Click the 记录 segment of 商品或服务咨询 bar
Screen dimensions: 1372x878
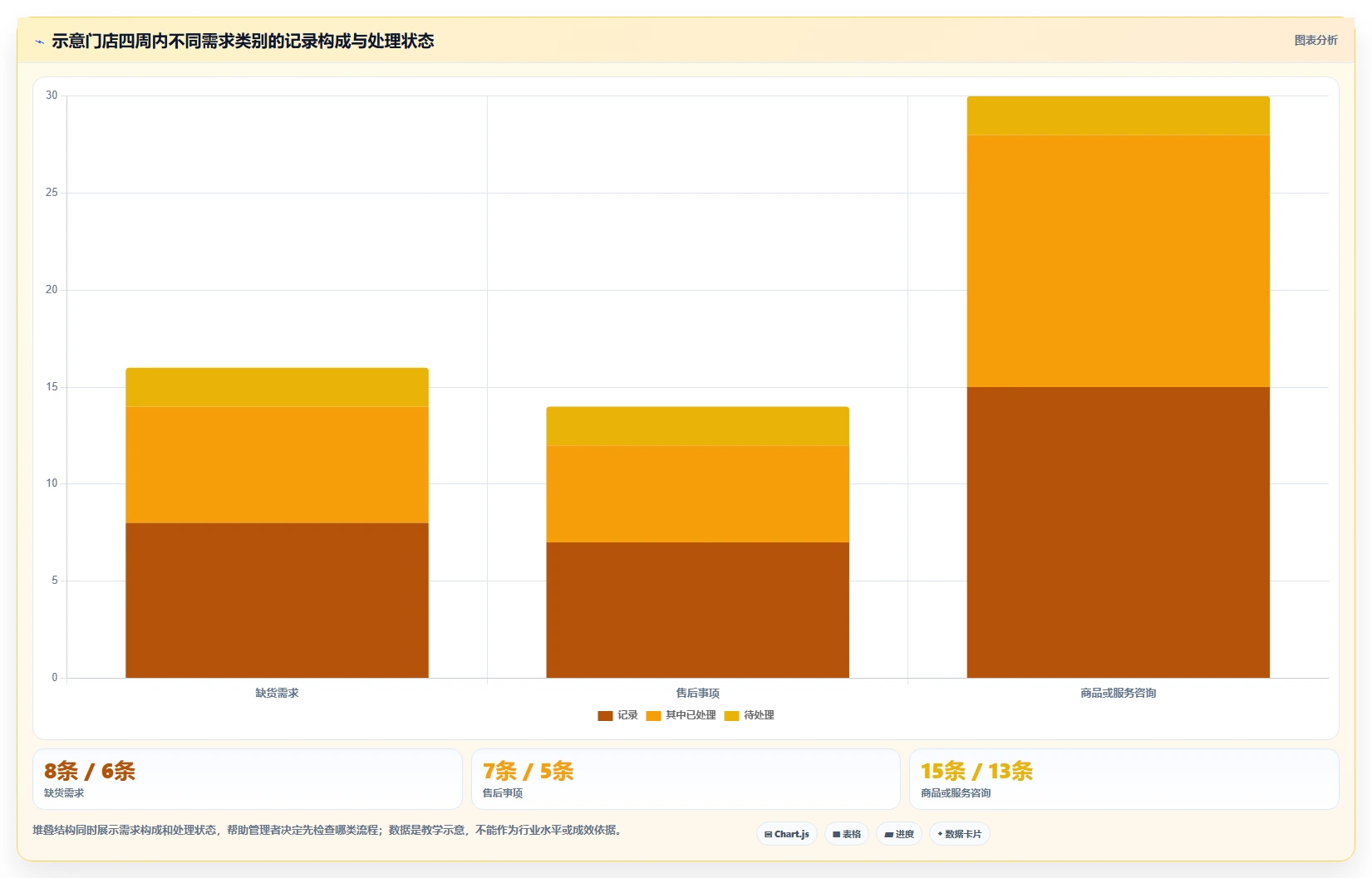coord(1118,532)
